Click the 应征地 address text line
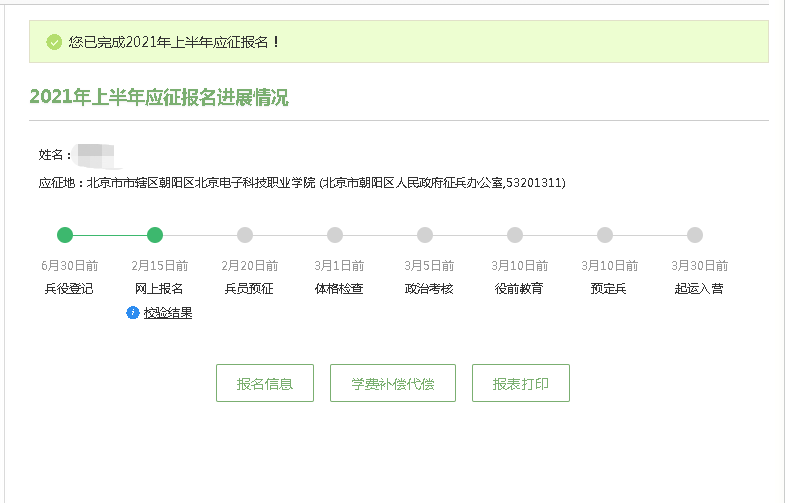Screen dimensions: 785x503 coord(302,183)
